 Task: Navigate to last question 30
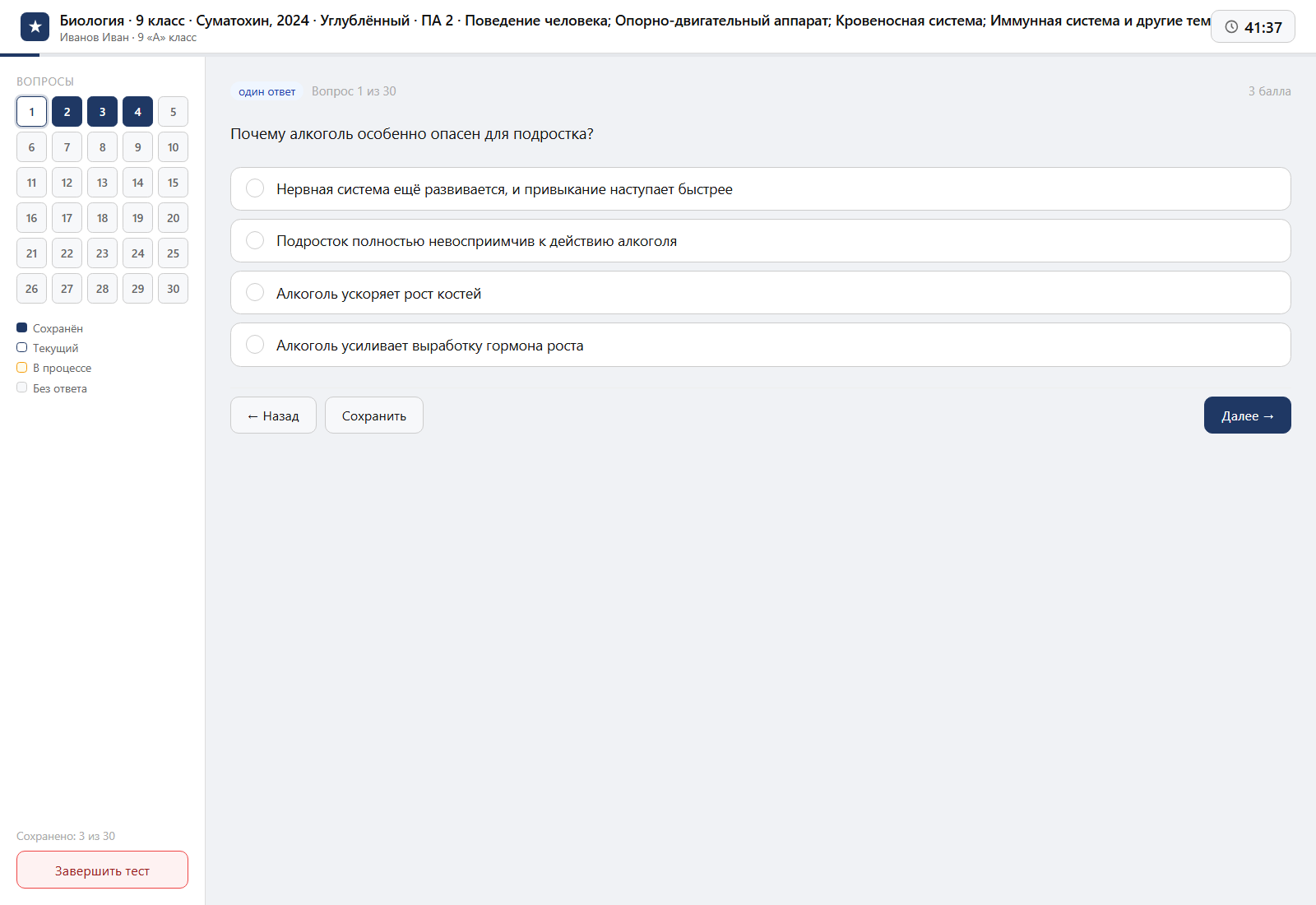173,289
